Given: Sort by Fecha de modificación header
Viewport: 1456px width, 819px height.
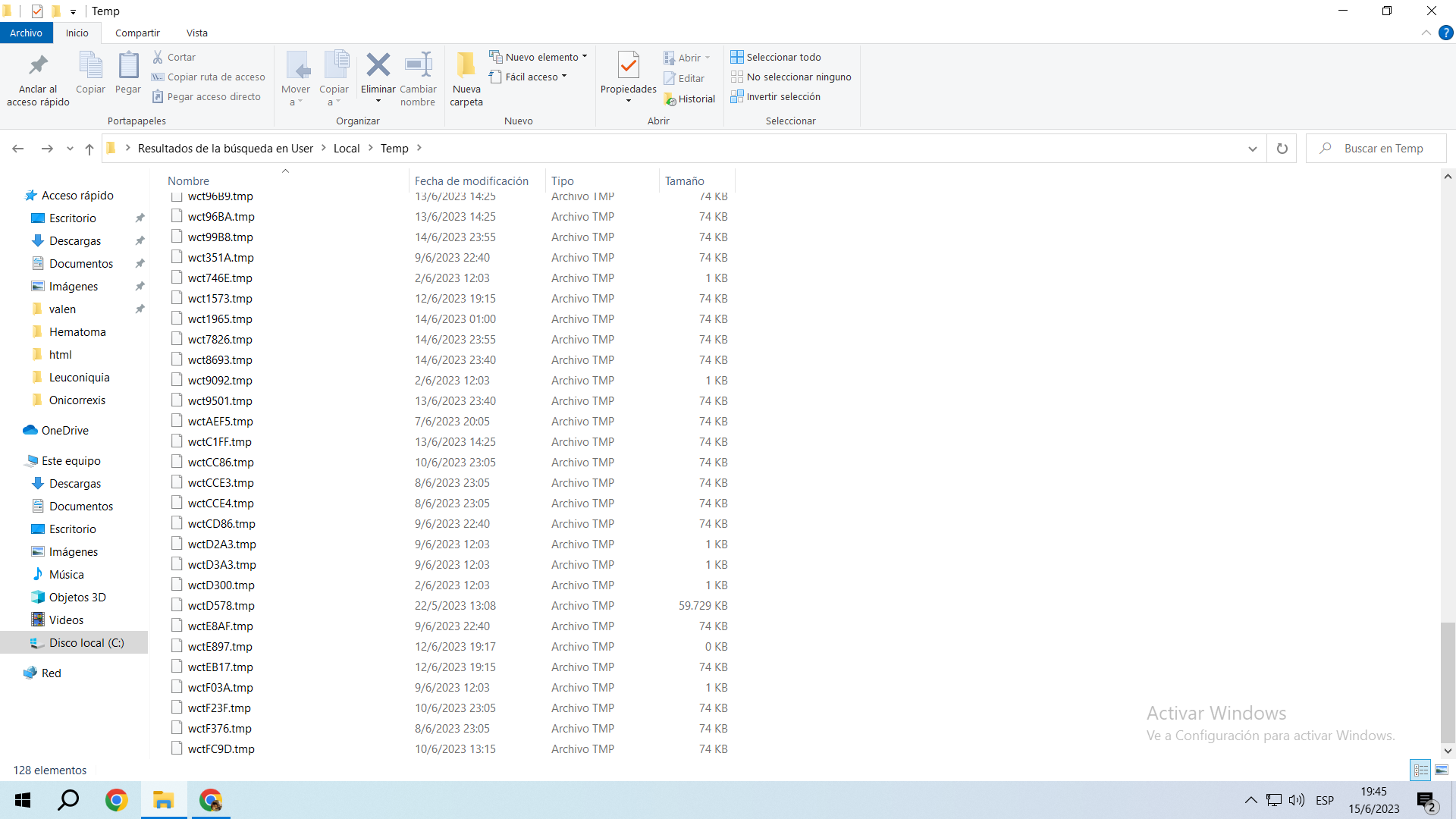Looking at the screenshot, I should point(478,180).
